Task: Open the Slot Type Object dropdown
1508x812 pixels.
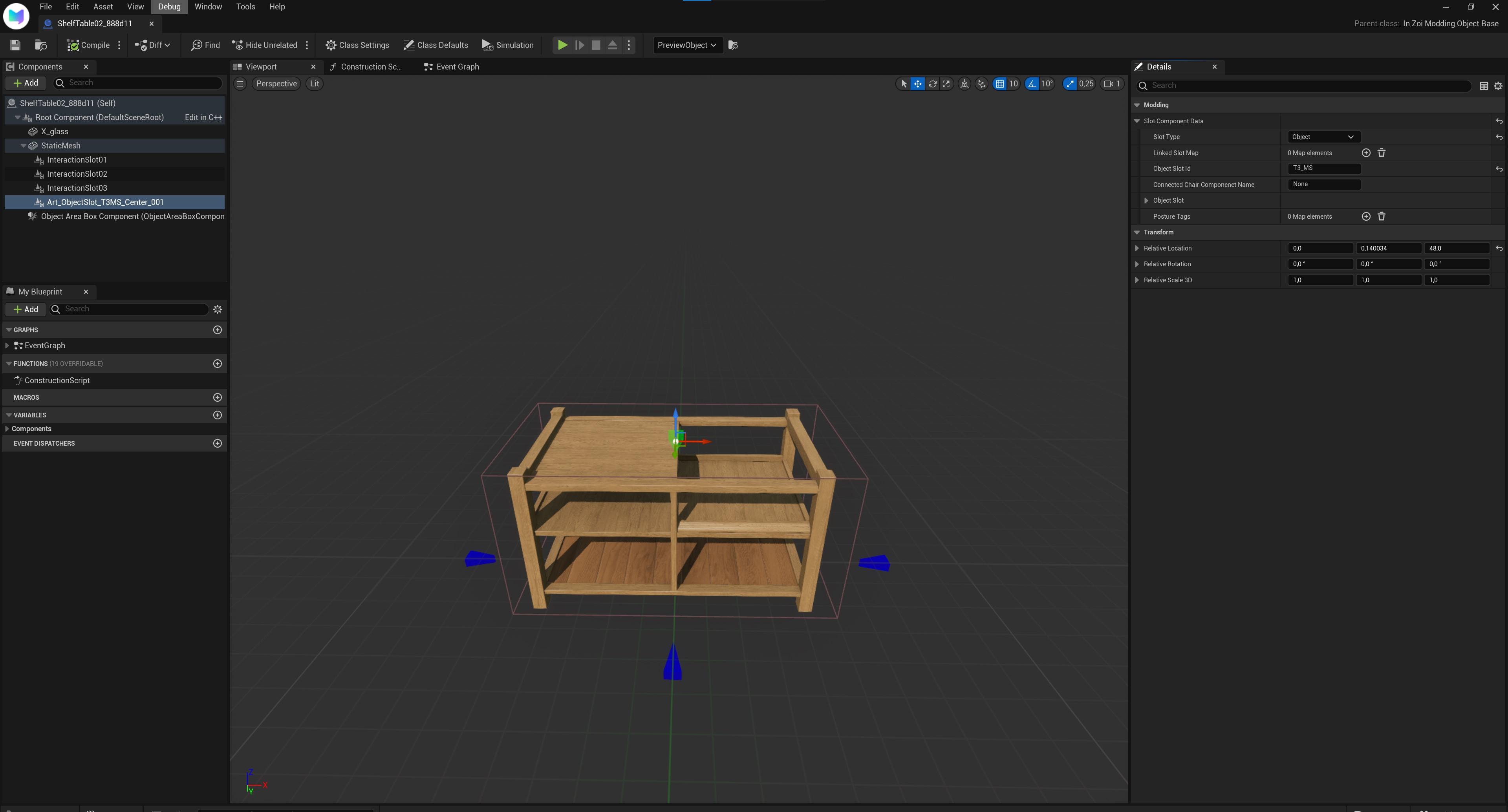Action: pyautogui.click(x=1323, y=137)
